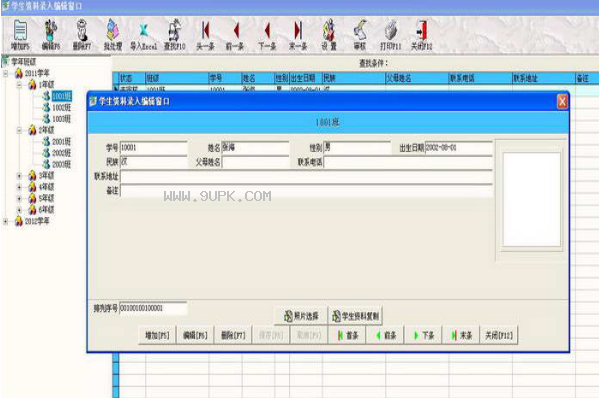The width and height of the screenshot is (599, 398).
Task: Click the 班级 column header in table
Action: click(x=177, y=78)
